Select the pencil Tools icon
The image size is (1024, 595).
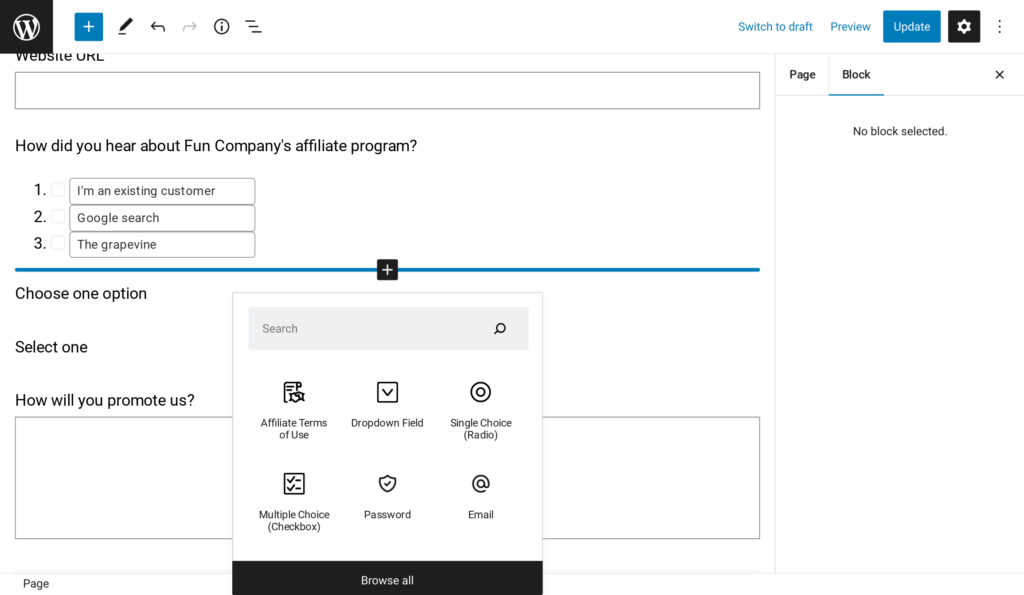(x=125, y=27)
